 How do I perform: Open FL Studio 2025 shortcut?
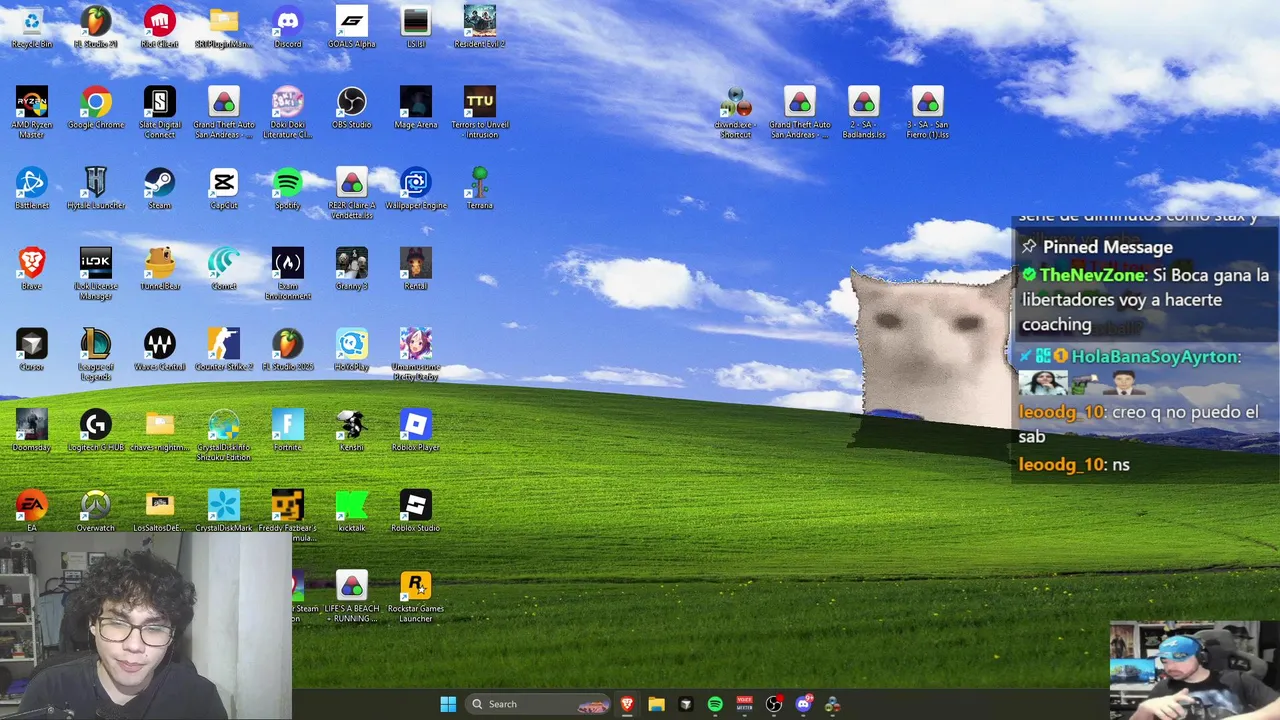pos(287,350)
